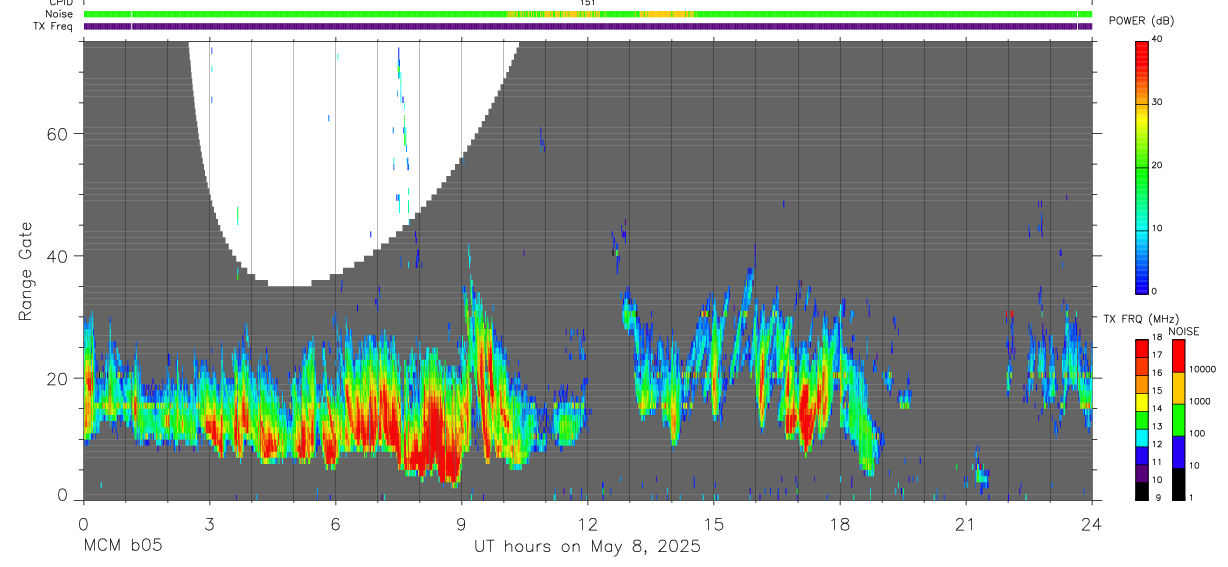Click the UT hours on May 8, 2025 caption
The width and height of the screenshot is (1228, 567).
587,547
